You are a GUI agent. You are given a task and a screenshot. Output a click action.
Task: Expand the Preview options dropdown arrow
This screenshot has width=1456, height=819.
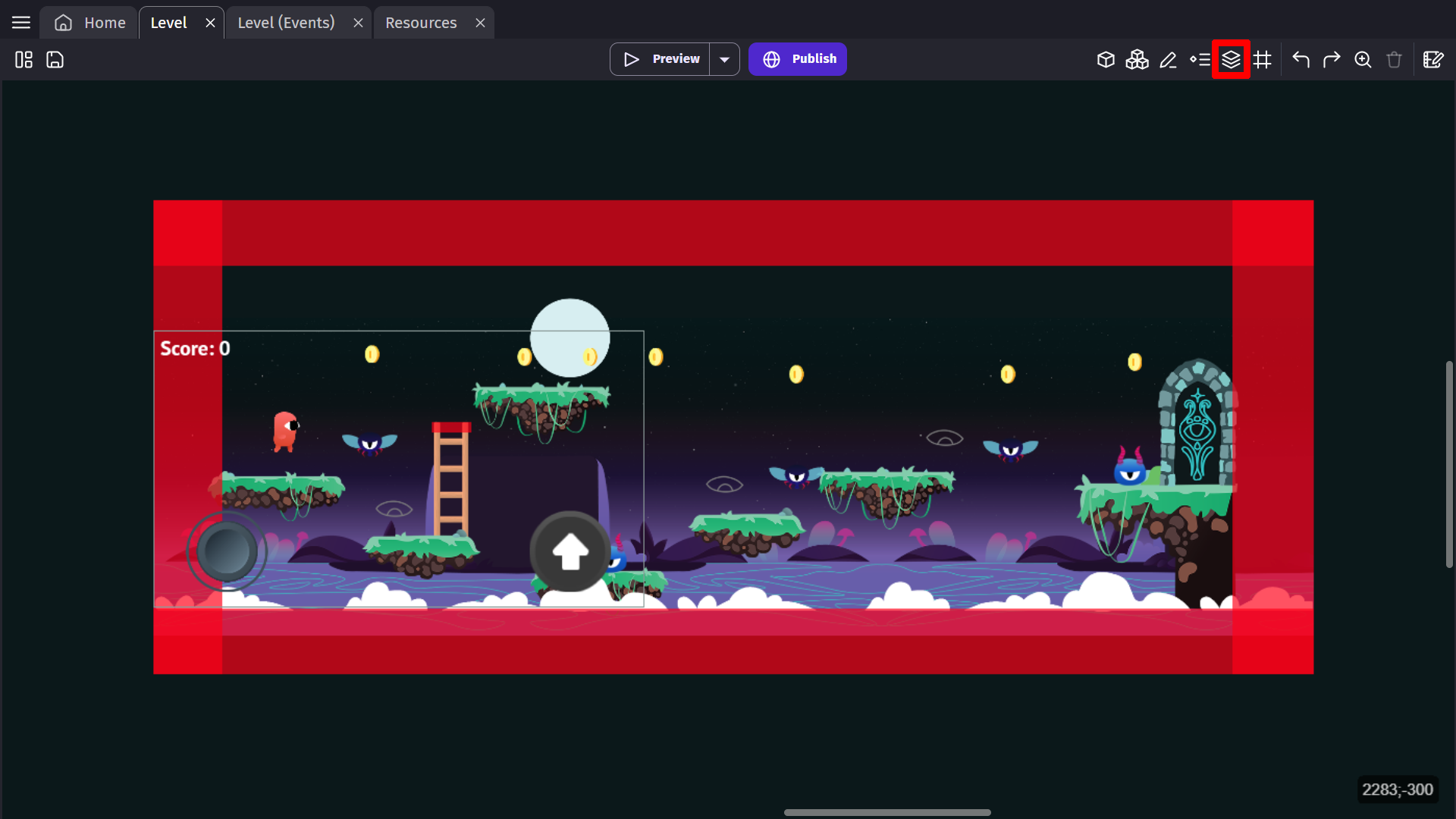pos(724,59)
